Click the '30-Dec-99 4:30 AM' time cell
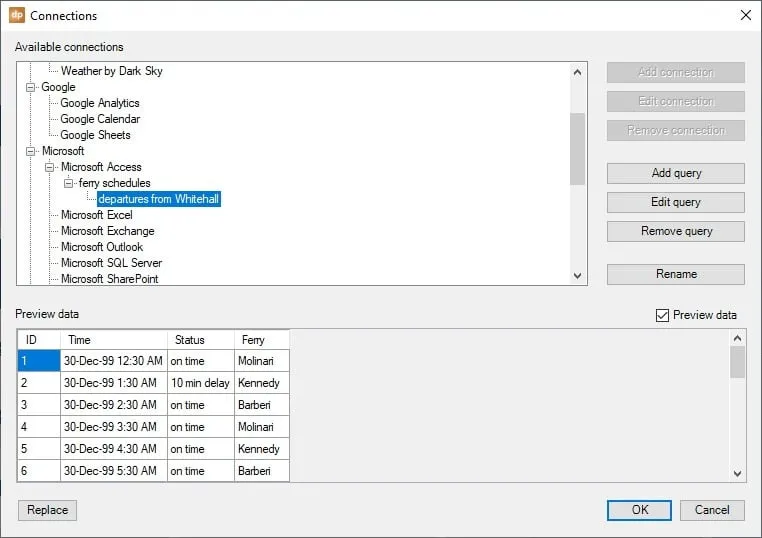 tap(114, 449)
